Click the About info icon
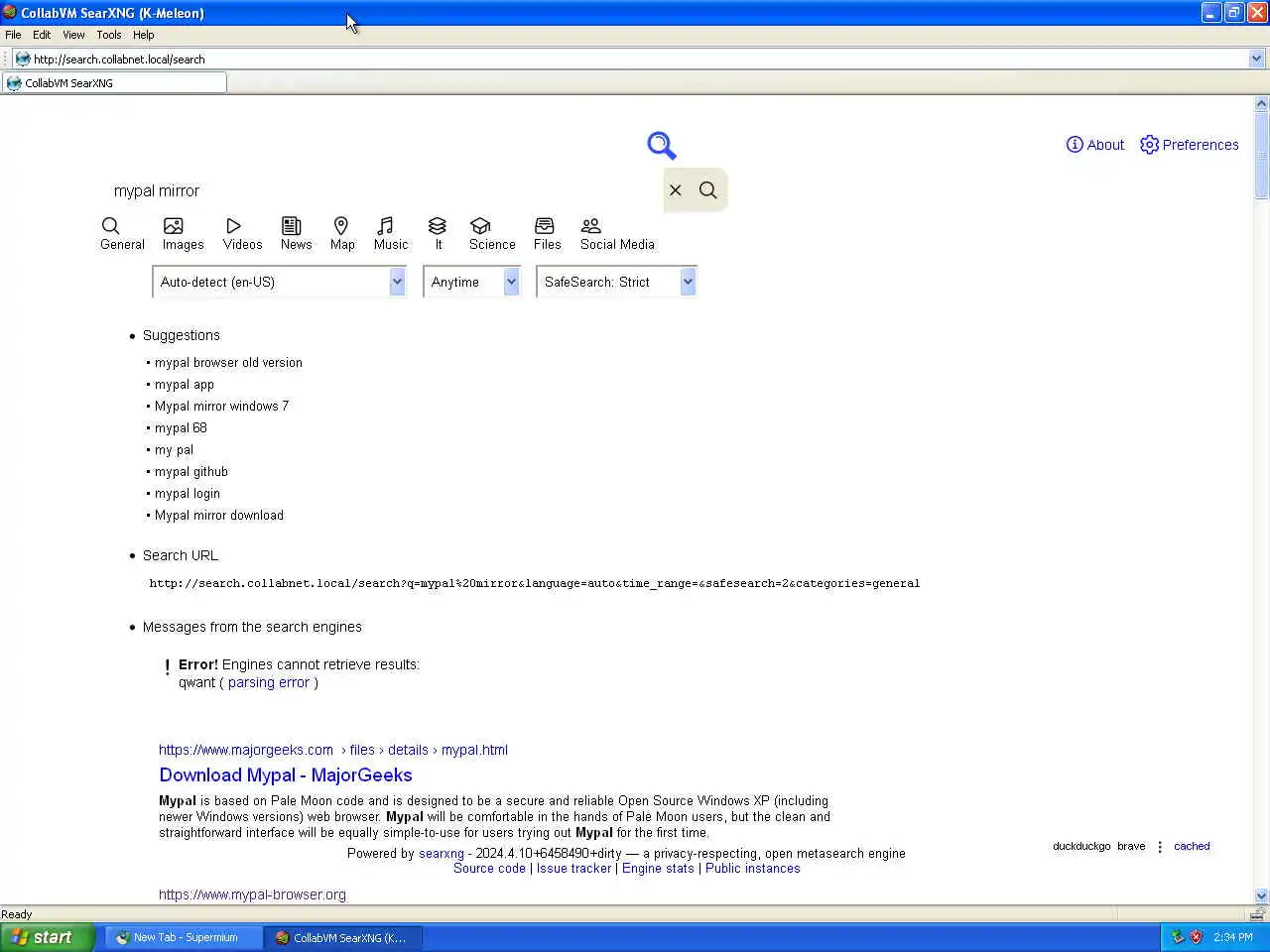This screenshot has width=1270, height=952. 1075,145
